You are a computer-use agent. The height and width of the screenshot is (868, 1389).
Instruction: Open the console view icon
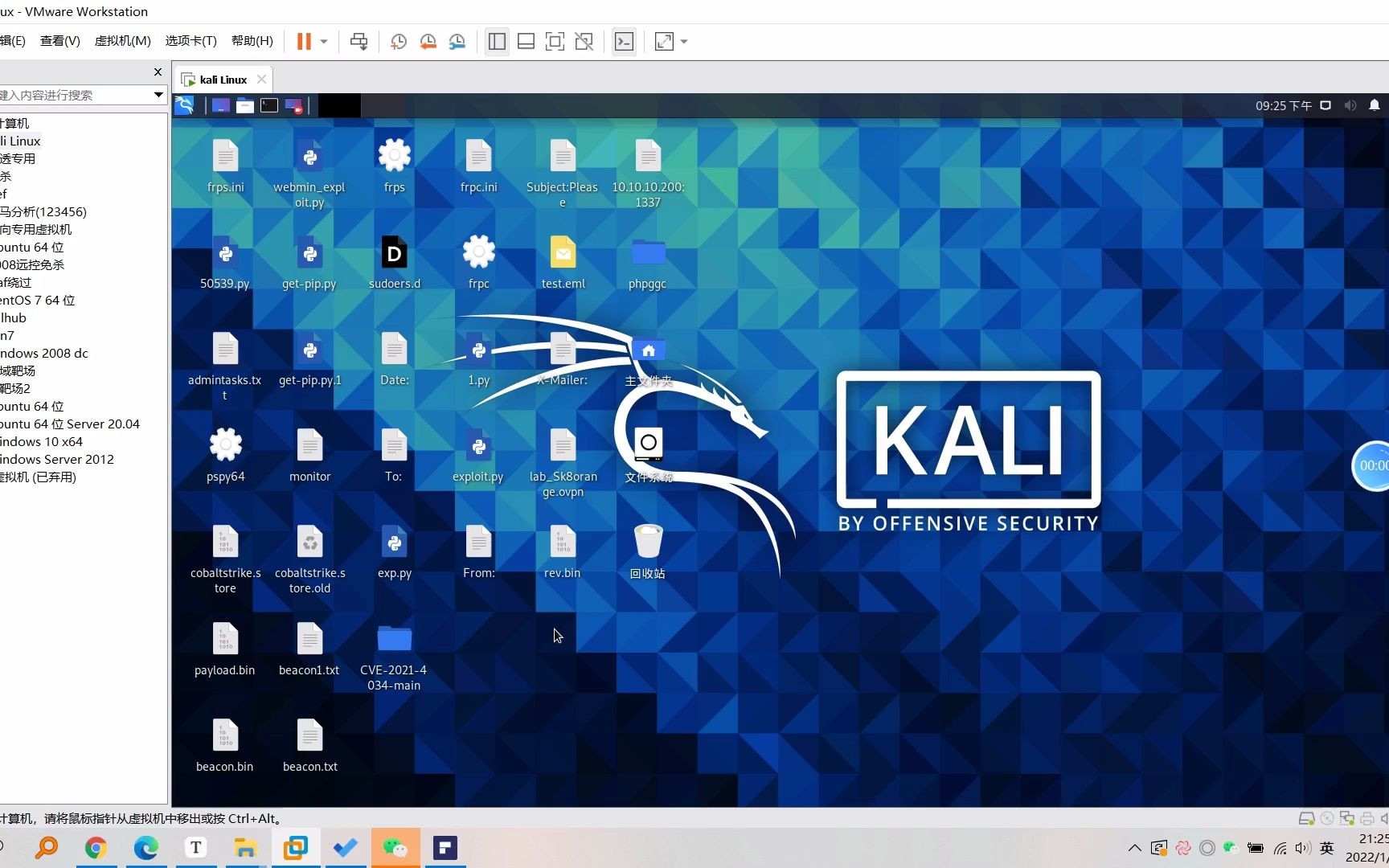click(x=624, y=41)
